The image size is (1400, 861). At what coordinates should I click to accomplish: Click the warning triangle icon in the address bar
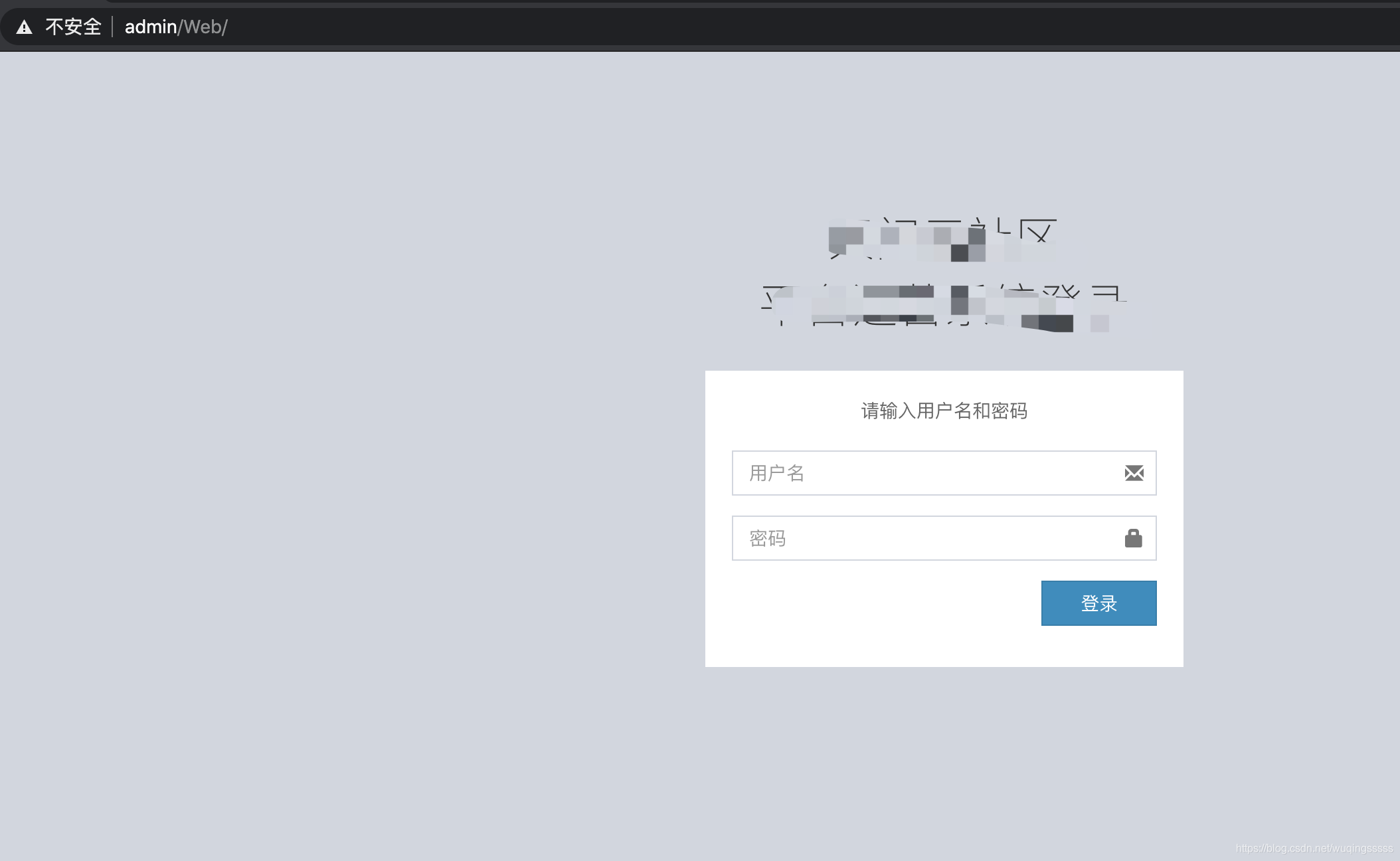24,27
